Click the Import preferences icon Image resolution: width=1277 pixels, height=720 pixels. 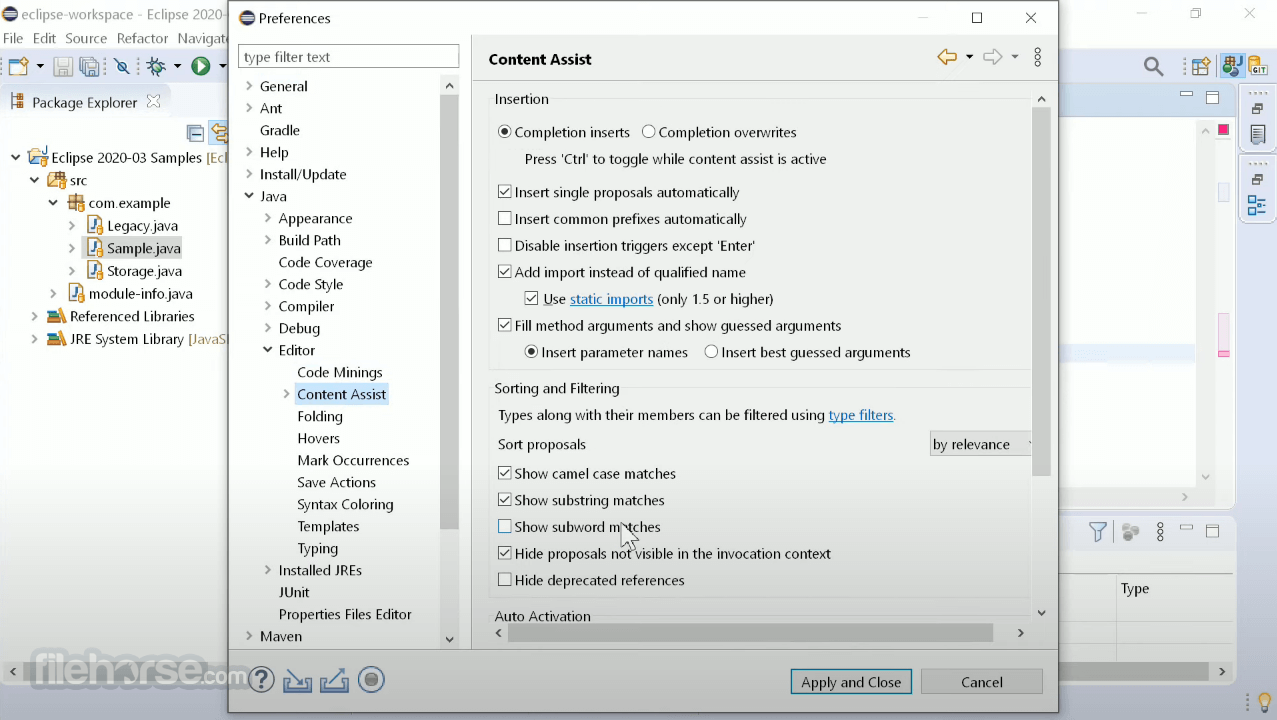(298, 681)
